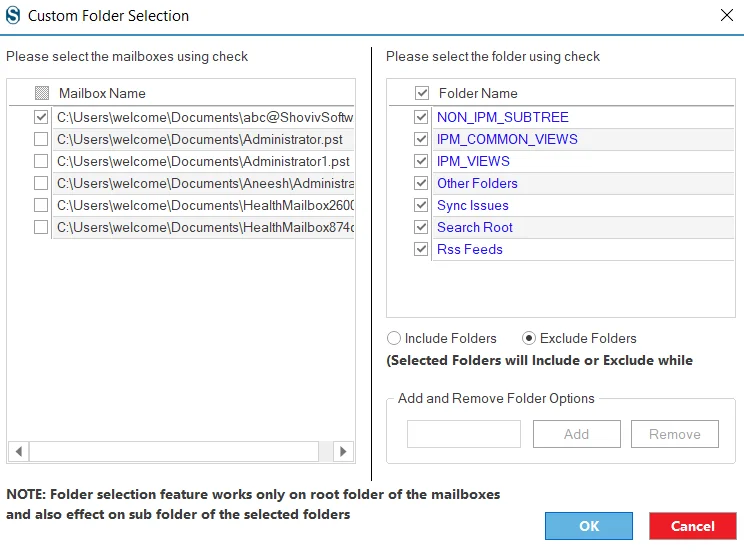Select the Aneesh\Administra mailbox row
The image size is (744, 553).
[204, 183]
